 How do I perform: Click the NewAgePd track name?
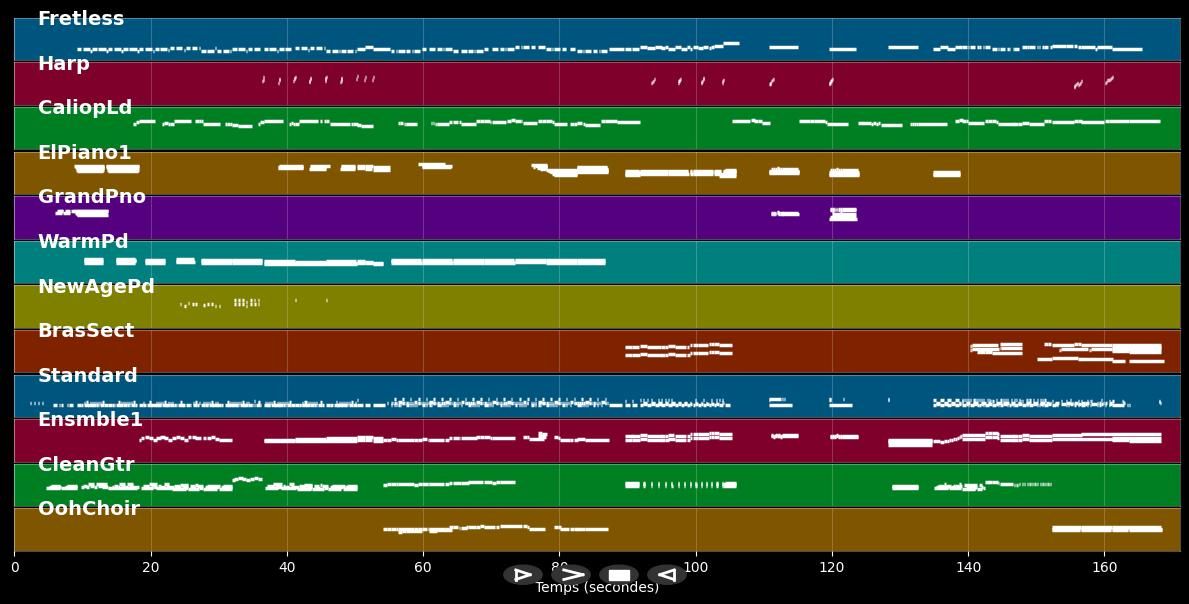click(x=96, y=287)
